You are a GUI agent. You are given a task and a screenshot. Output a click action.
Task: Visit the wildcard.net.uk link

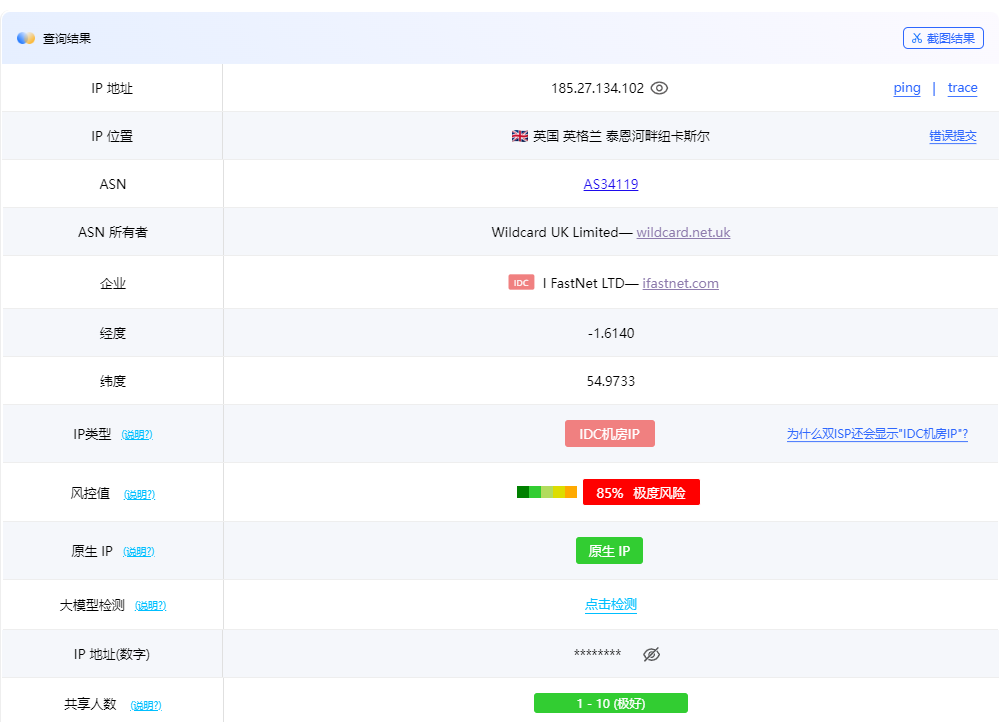pyautogui.click(x=683, y=232)
